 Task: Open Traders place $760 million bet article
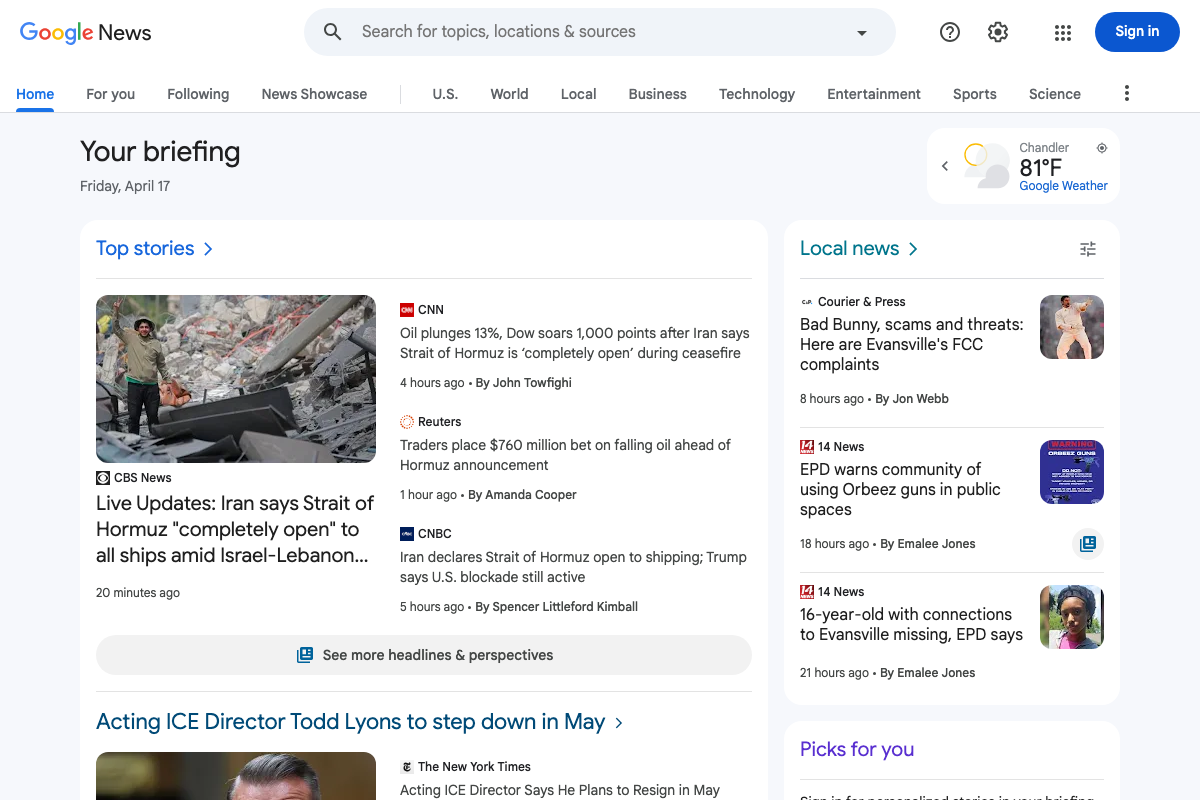[x=566, y=455]
